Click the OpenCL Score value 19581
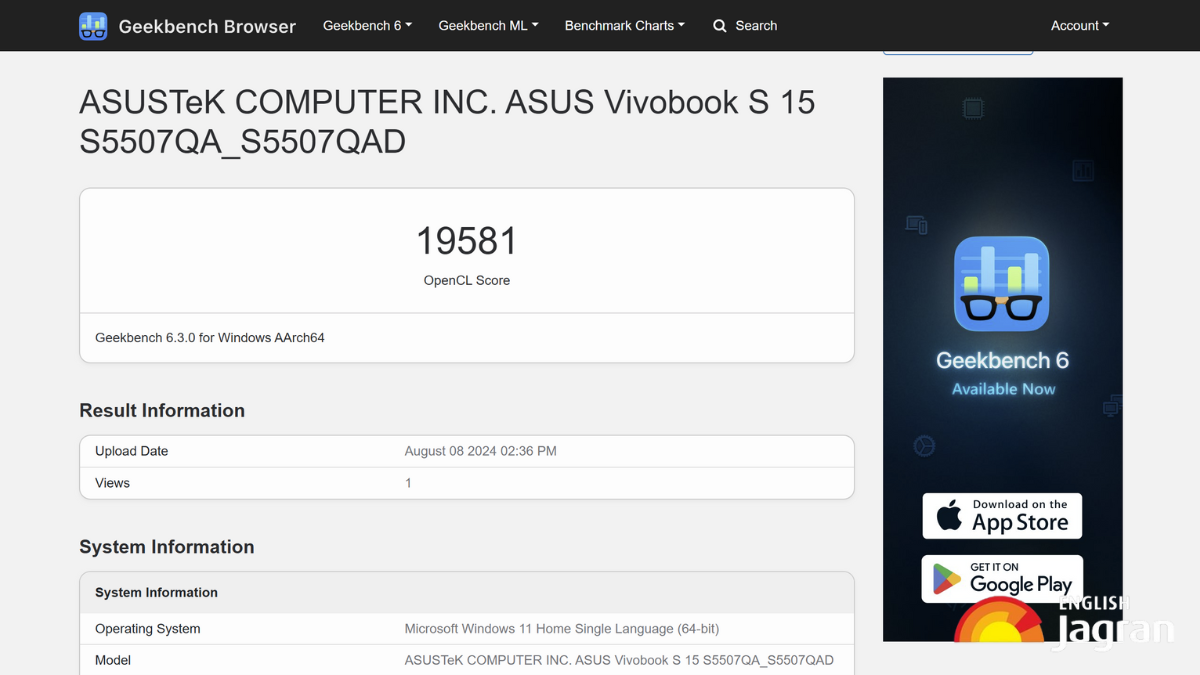This screenshot has height=675, width=1200. (x=466, y=240)
